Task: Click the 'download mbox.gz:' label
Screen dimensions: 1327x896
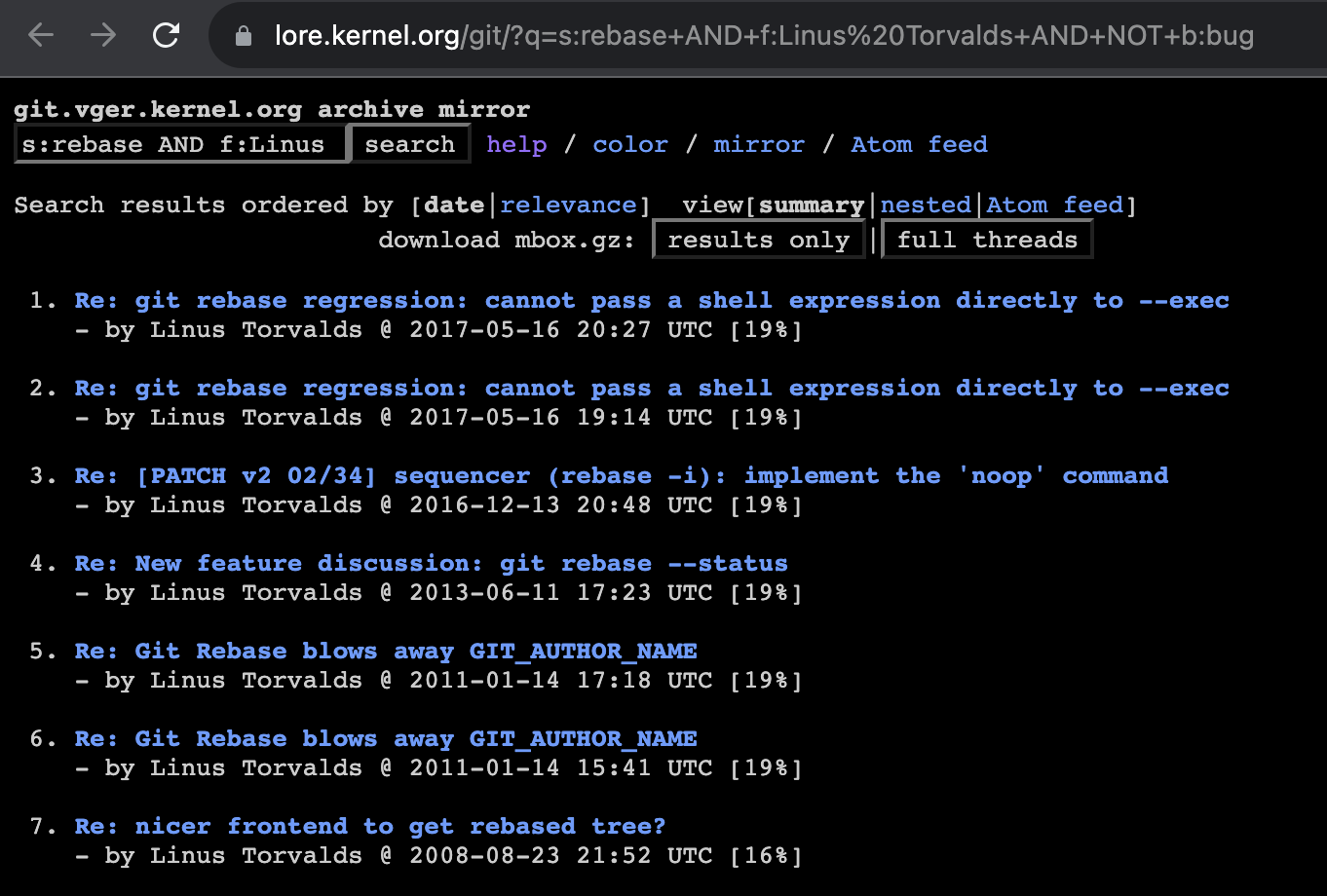Action: (x=507, y=240)
